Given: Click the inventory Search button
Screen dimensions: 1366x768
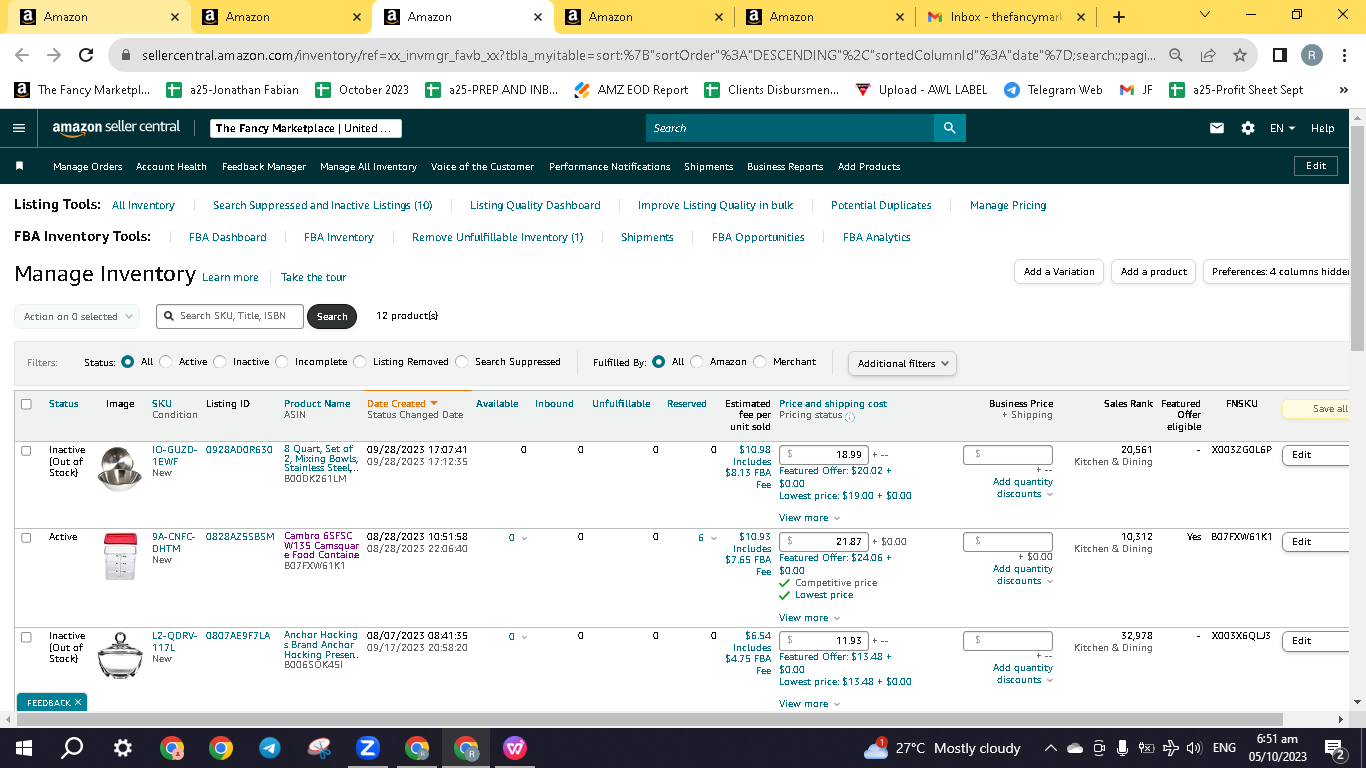Looking at the screenshot, I should (332, 316).
